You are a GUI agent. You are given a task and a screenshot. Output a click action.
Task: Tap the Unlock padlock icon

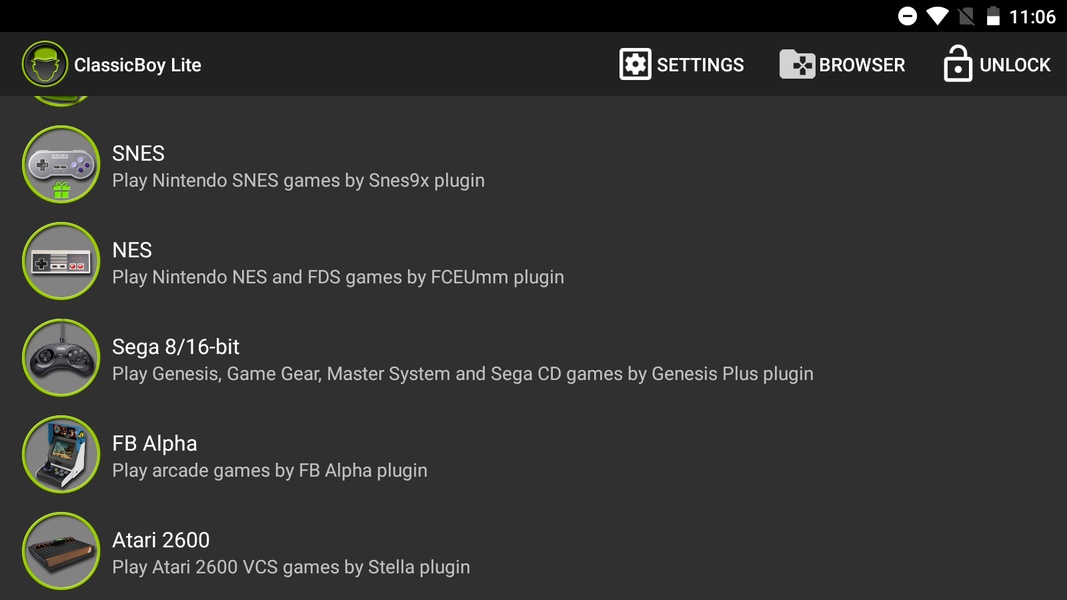tap(957, 65)
